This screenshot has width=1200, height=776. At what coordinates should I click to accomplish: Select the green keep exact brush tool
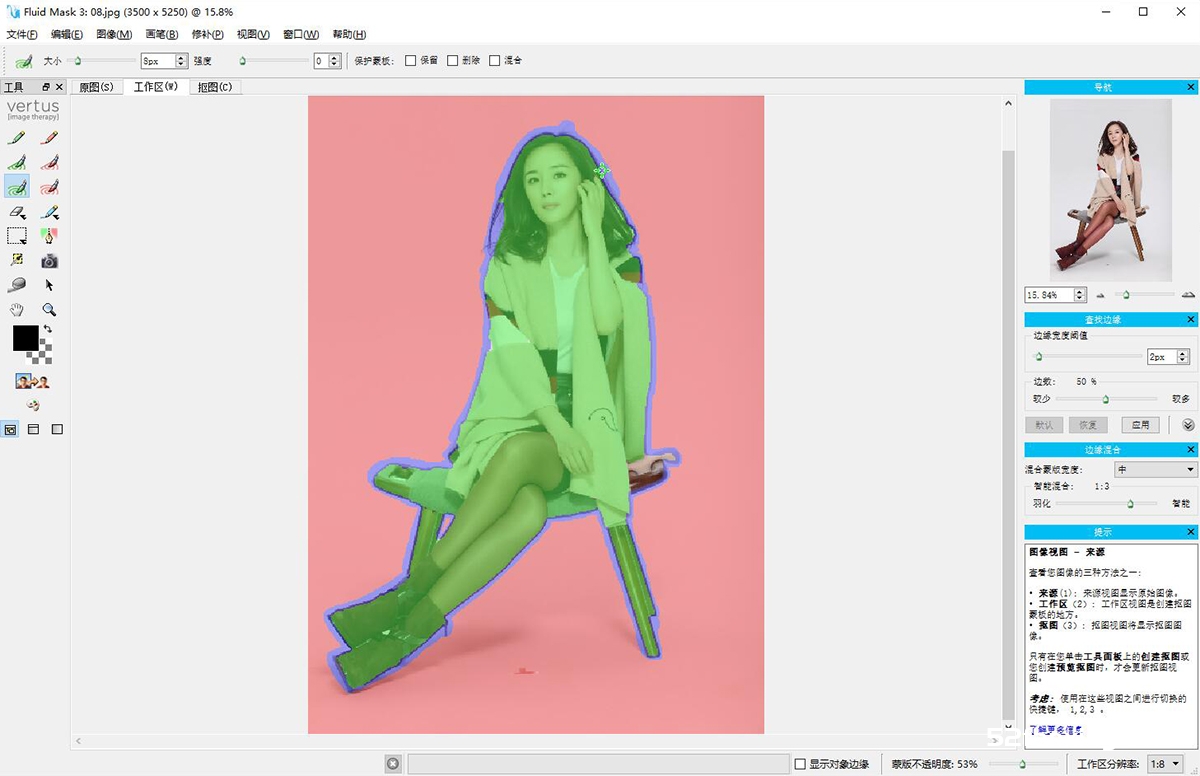(x=16, y=138)
